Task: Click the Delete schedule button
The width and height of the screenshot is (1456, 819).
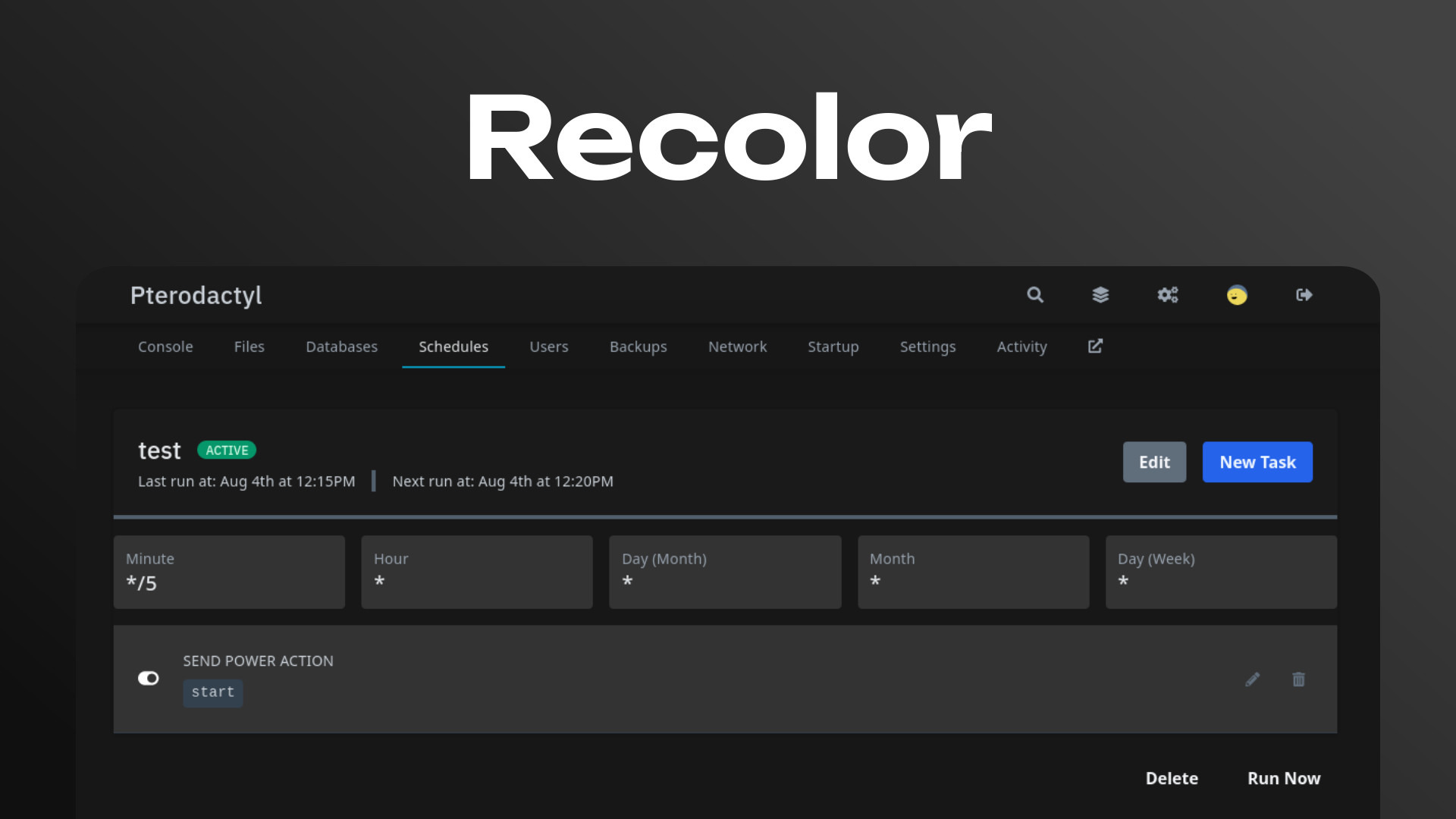Action: pyautogui.click(x=1172, y=779)
